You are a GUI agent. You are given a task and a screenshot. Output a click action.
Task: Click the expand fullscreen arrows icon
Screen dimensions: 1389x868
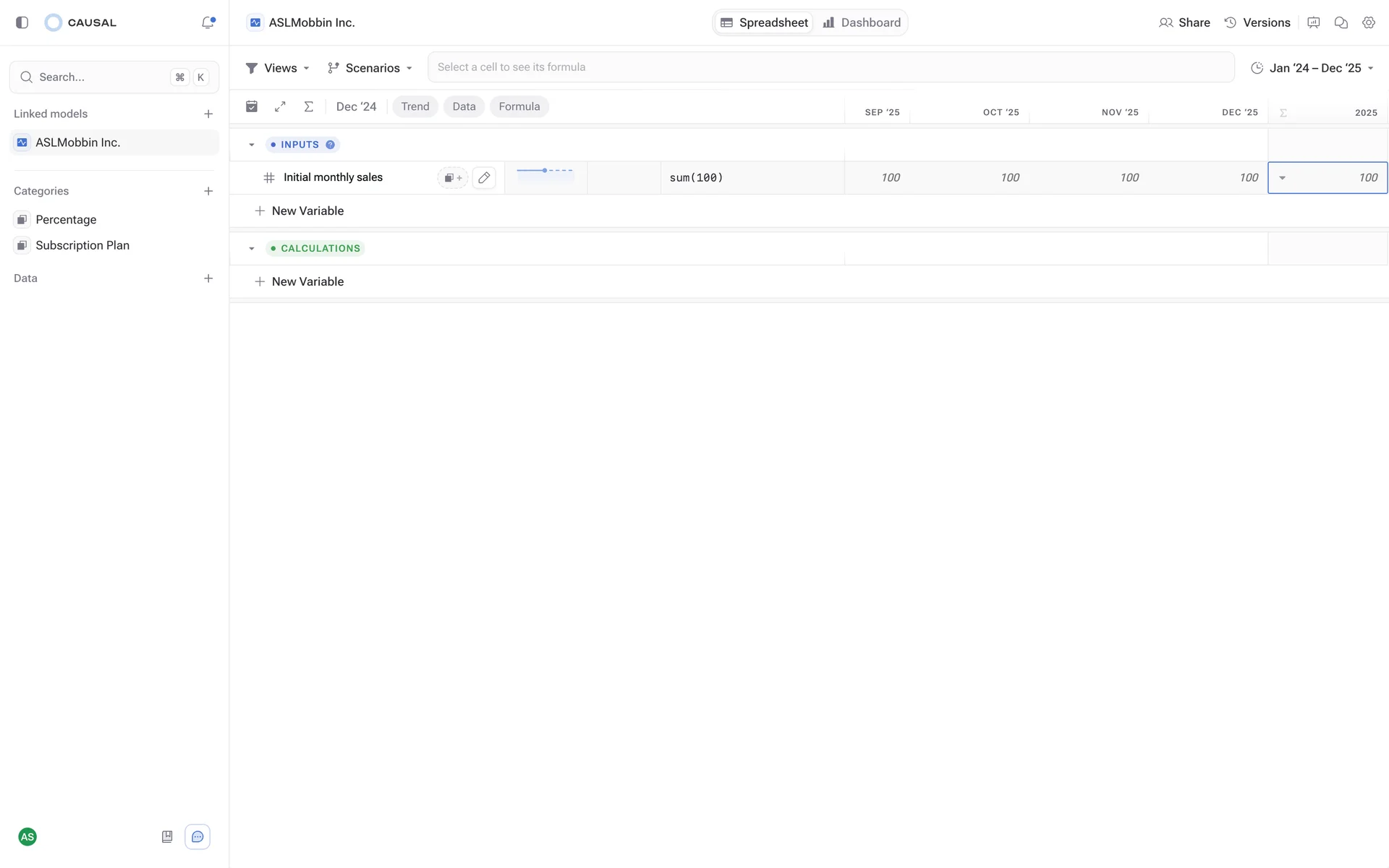coord(280,106)
